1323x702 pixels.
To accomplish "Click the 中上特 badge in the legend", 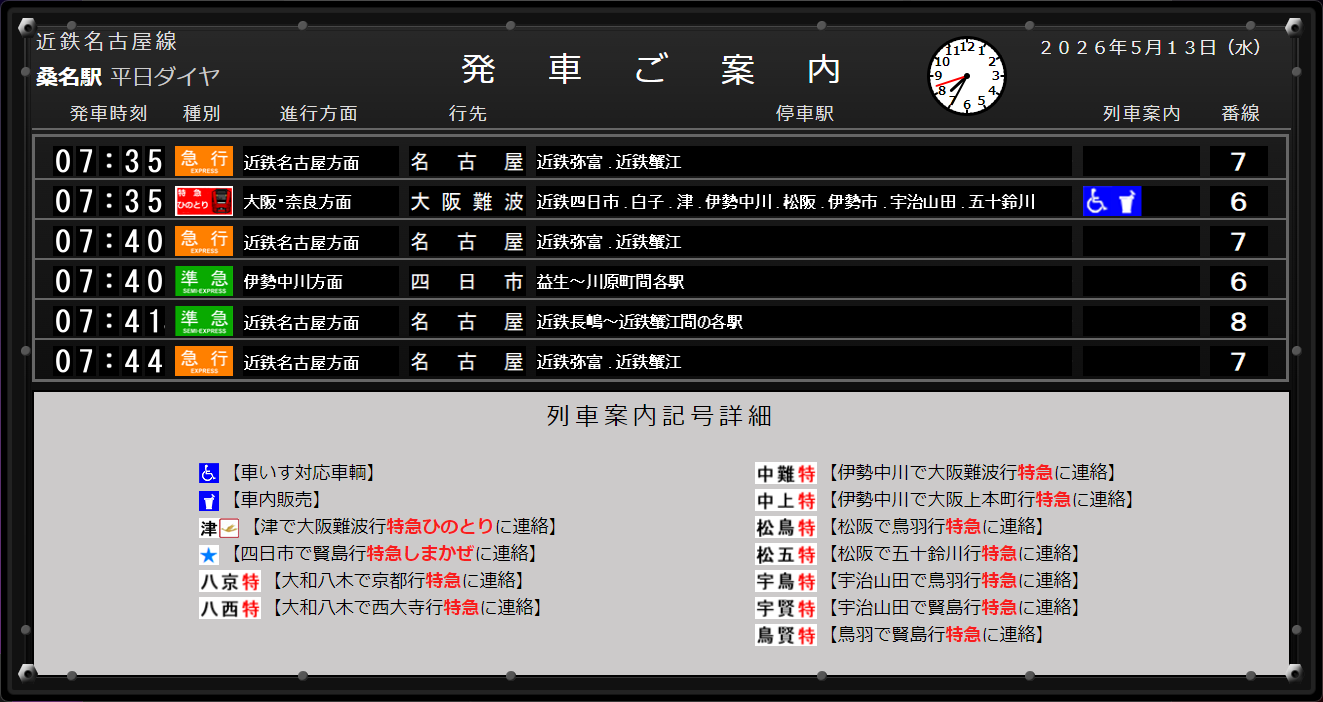I will (786, 500).
